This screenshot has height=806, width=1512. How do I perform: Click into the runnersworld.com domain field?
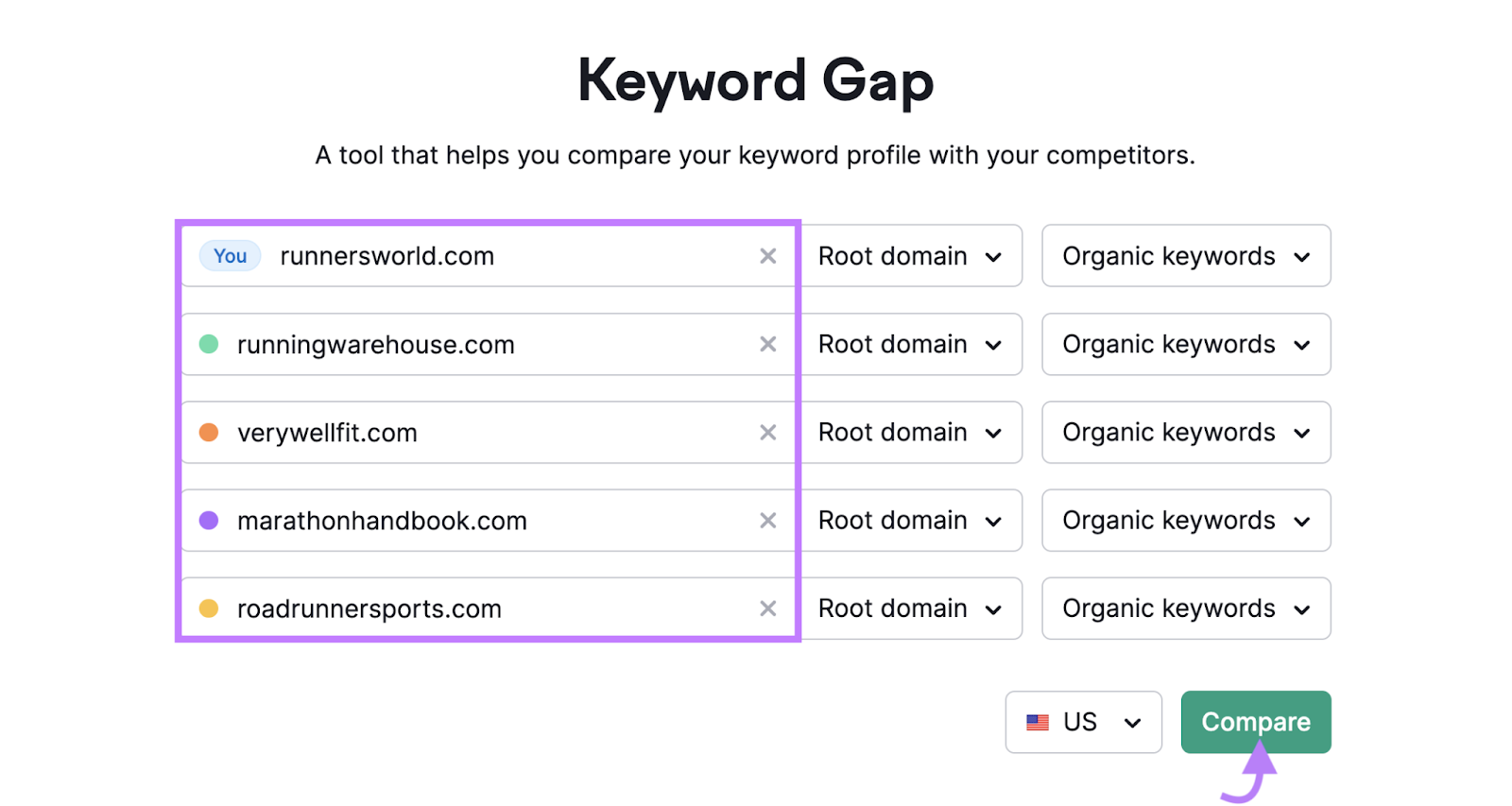488,256
